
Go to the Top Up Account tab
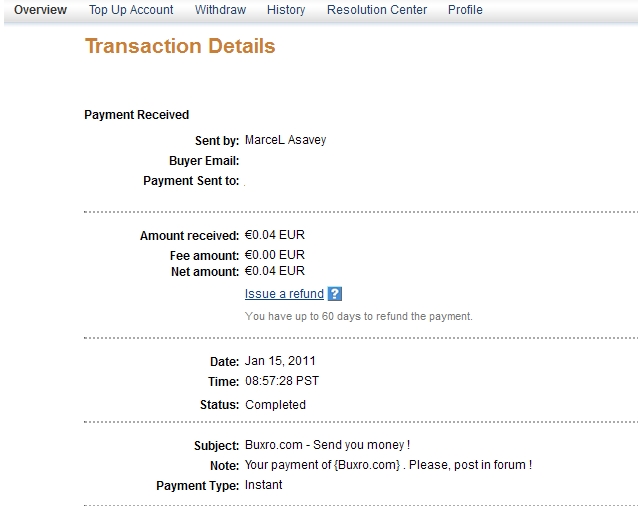pyautogui.click(x=131, y=10)
